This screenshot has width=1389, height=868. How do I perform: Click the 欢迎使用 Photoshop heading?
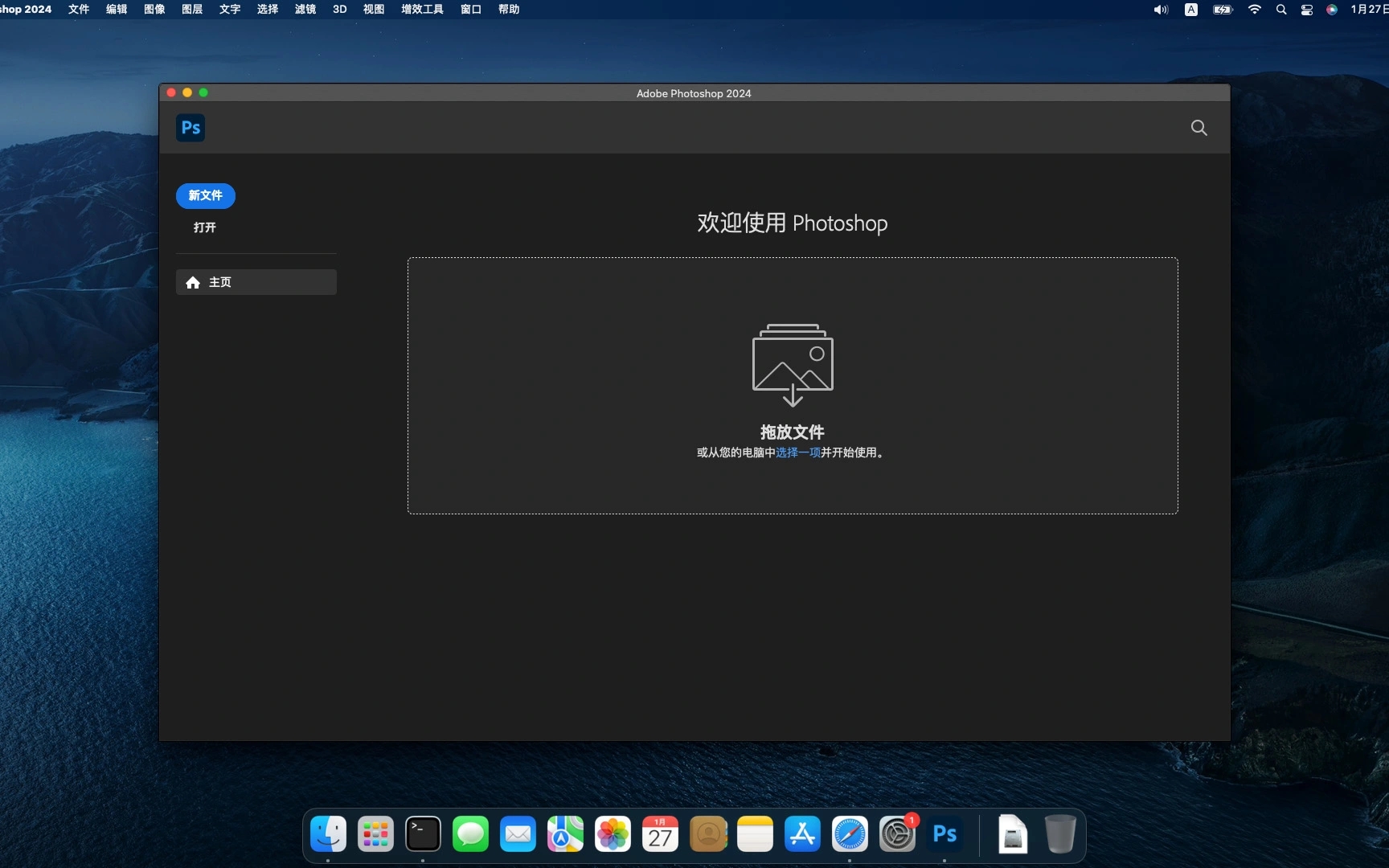tap(793, 223)
